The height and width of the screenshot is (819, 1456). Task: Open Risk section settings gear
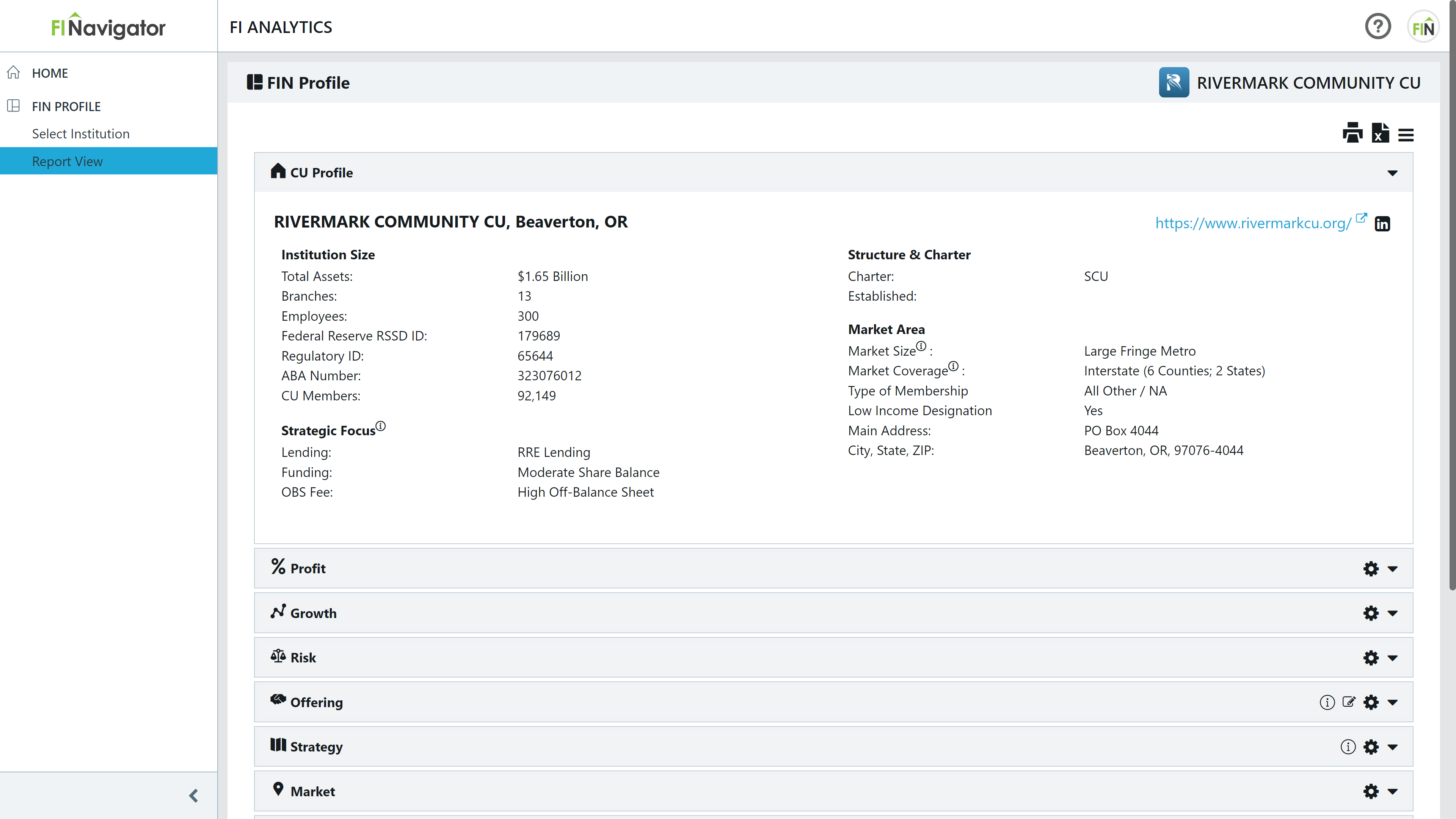tap(1371, 657)
